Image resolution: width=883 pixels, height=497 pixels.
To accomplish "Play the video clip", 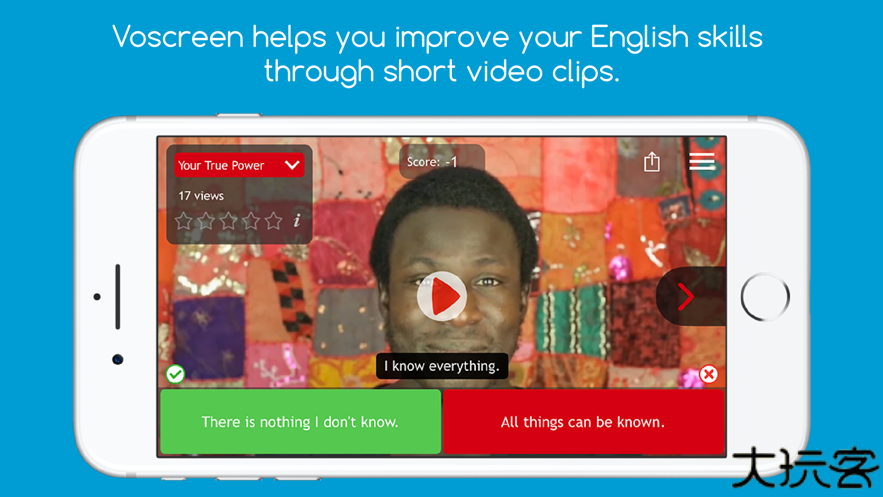I will [x=442, y=296].
